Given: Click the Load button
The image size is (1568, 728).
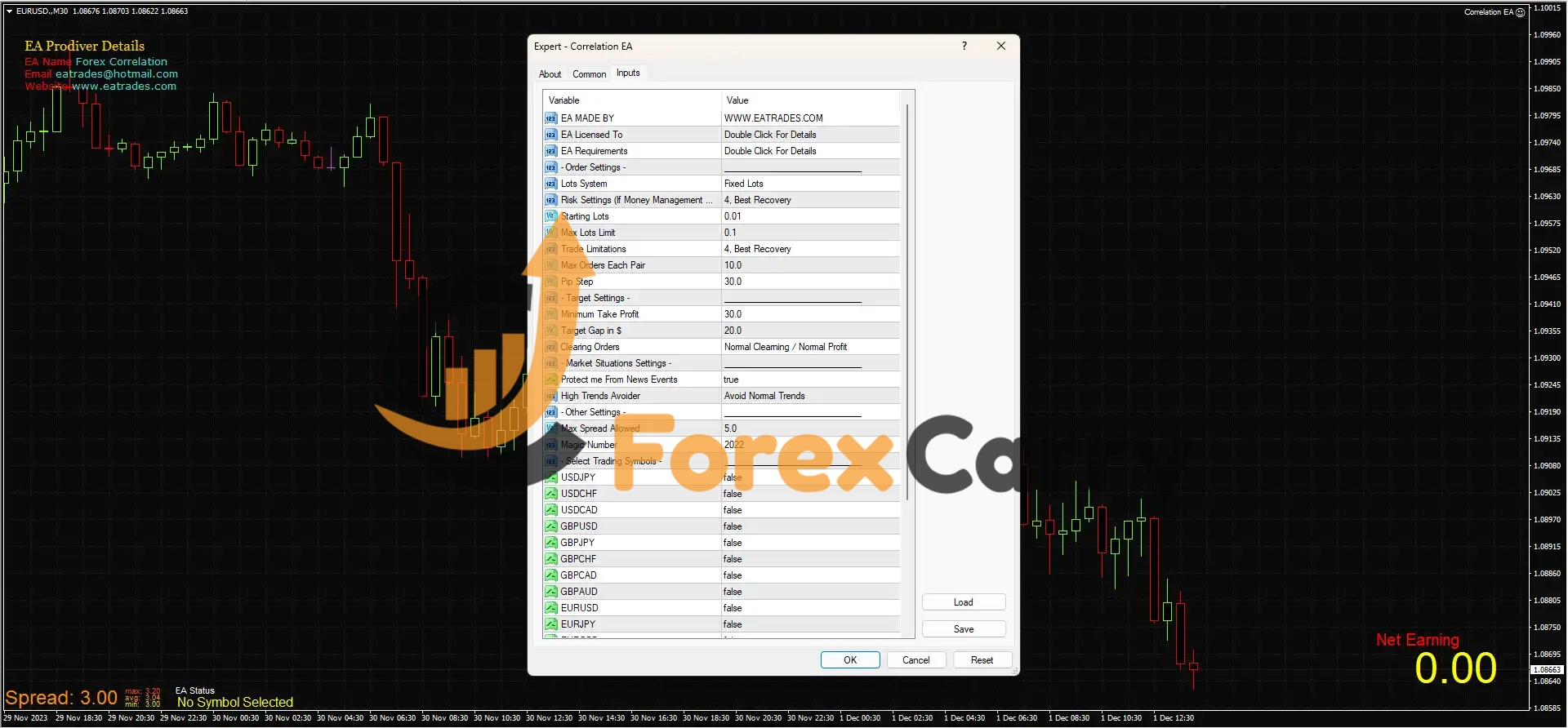Looking at the screenshot, I should click(964, 602).
